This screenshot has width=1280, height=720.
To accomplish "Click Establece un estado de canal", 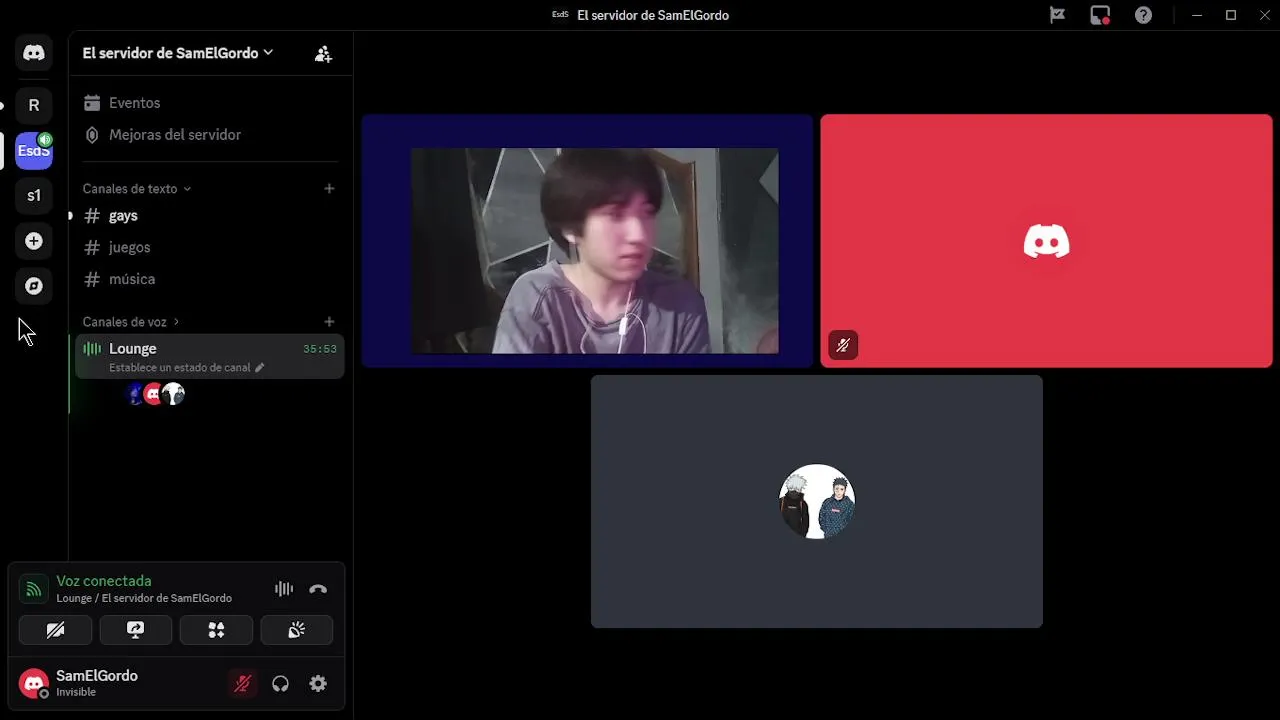I will (179, 368).
